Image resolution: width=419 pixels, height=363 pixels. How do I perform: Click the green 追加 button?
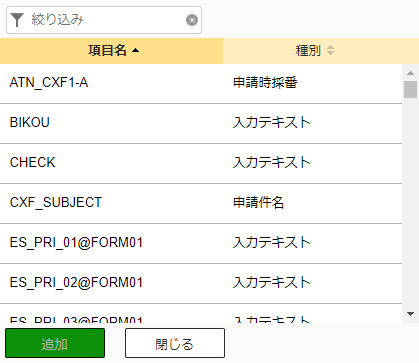(55, 343)
